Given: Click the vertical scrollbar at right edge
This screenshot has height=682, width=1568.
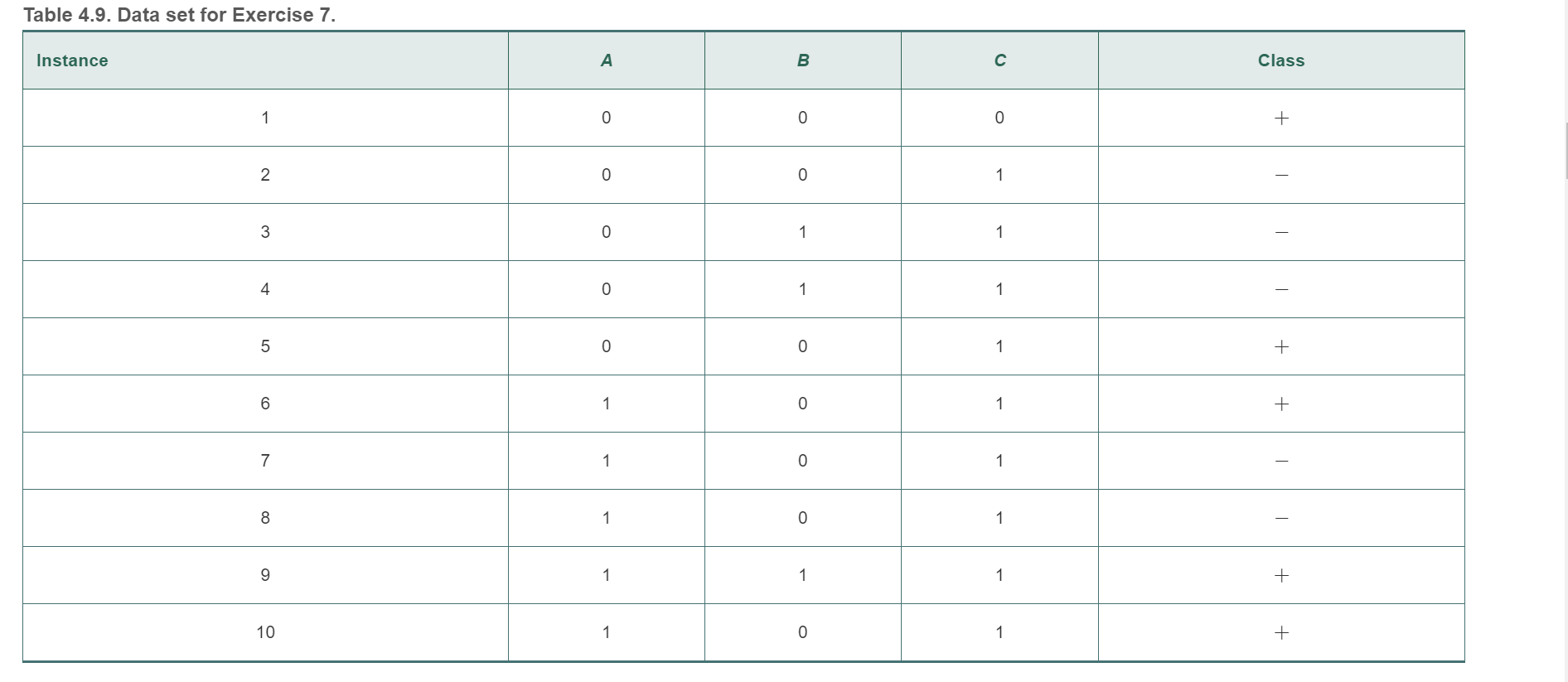Looking at the screenshot, I should [x=1565, y=151].
